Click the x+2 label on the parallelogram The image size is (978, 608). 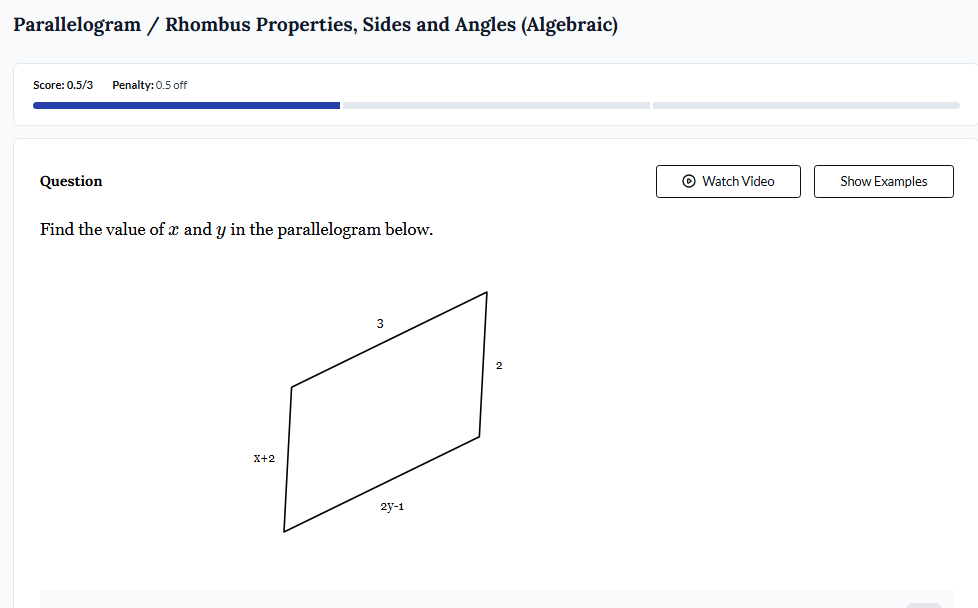coord(265,458)
